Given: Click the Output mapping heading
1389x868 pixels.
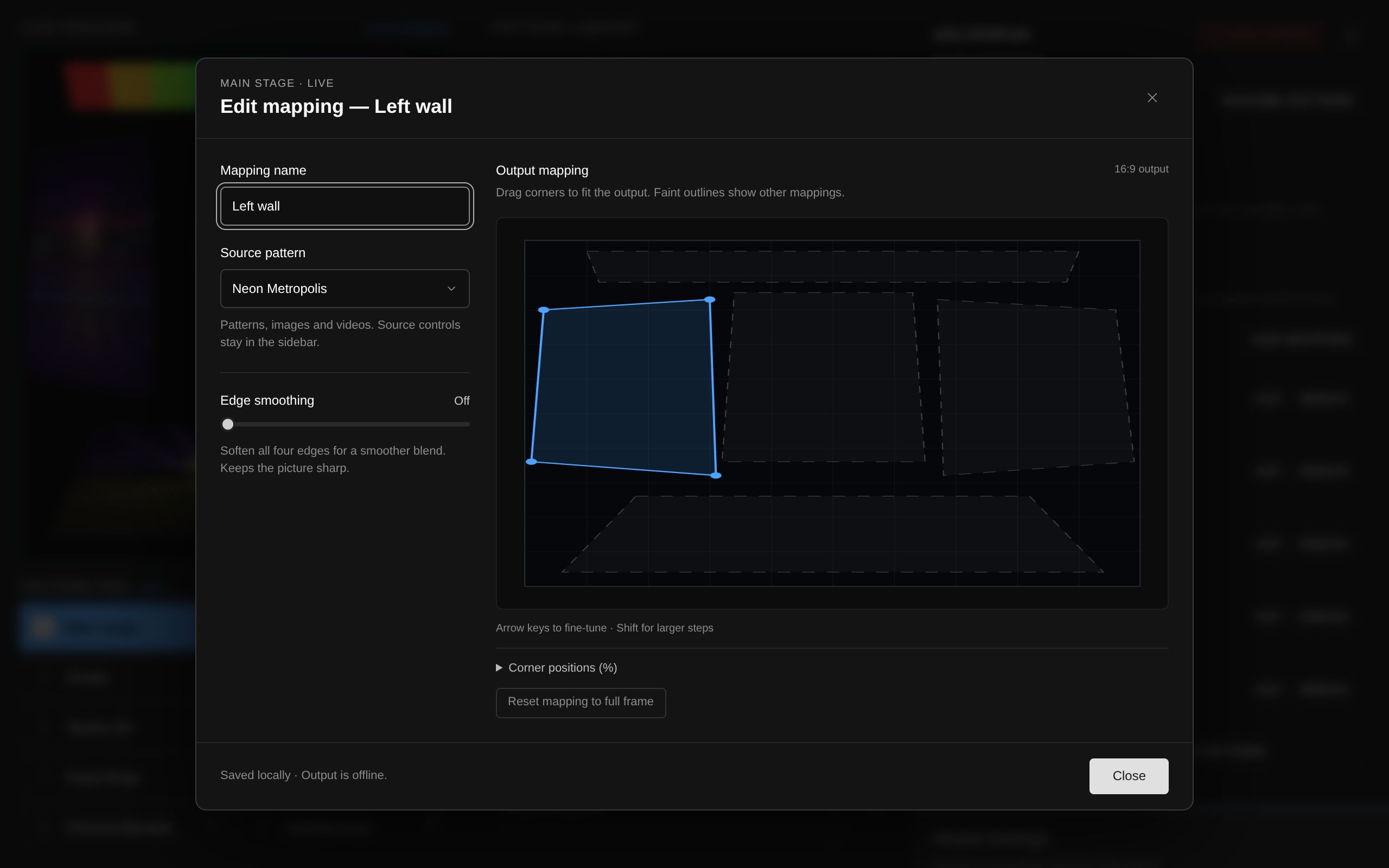Looking at the screenshot, I should click(542, 170).
